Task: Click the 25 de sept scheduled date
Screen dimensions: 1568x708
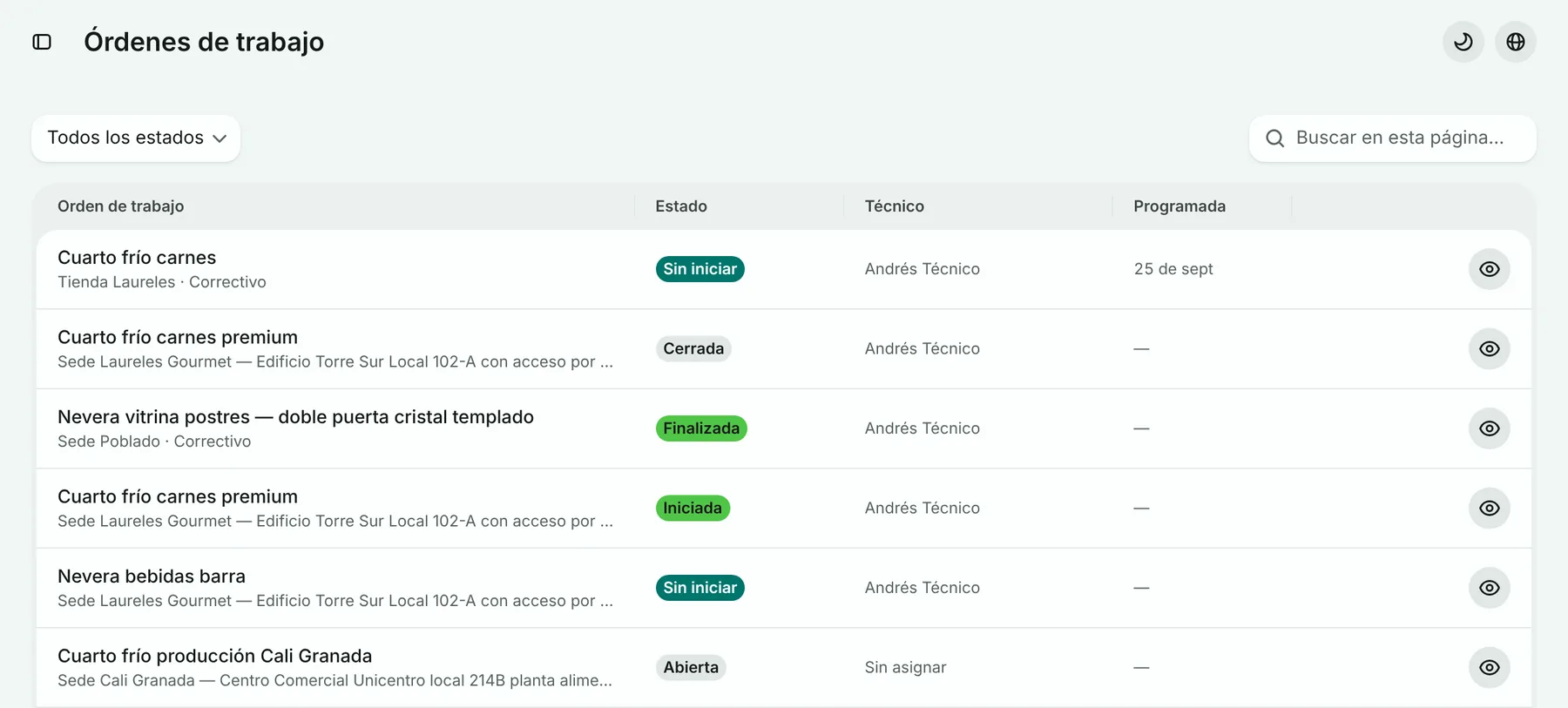Action: point(1173,269)
